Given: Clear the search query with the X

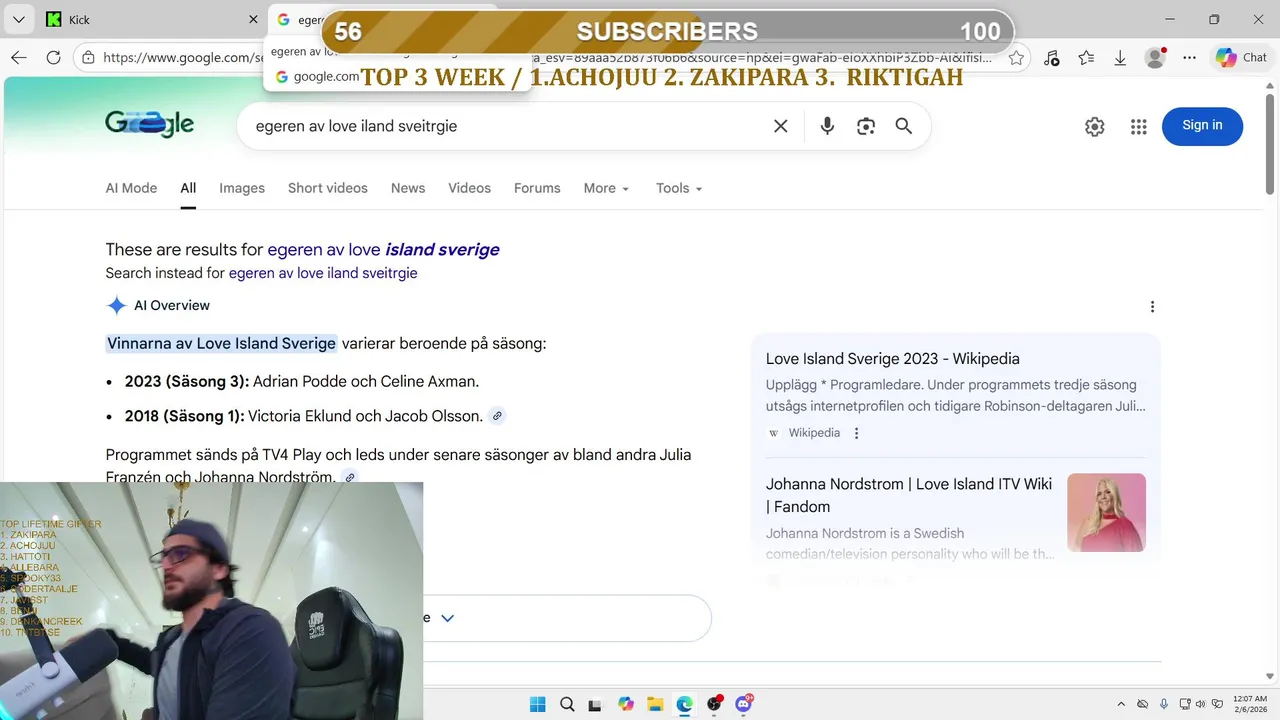Looking at the screenshot, I should click(x=781, y=126).
